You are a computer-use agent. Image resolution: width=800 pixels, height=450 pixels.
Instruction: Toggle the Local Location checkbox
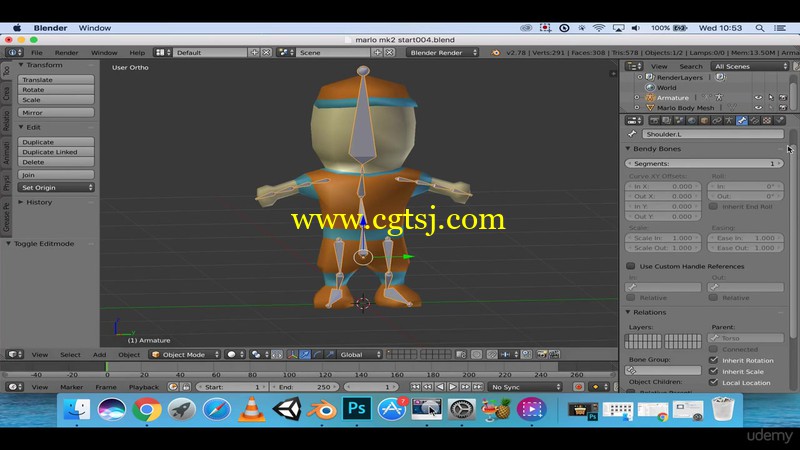pos(713,382)
